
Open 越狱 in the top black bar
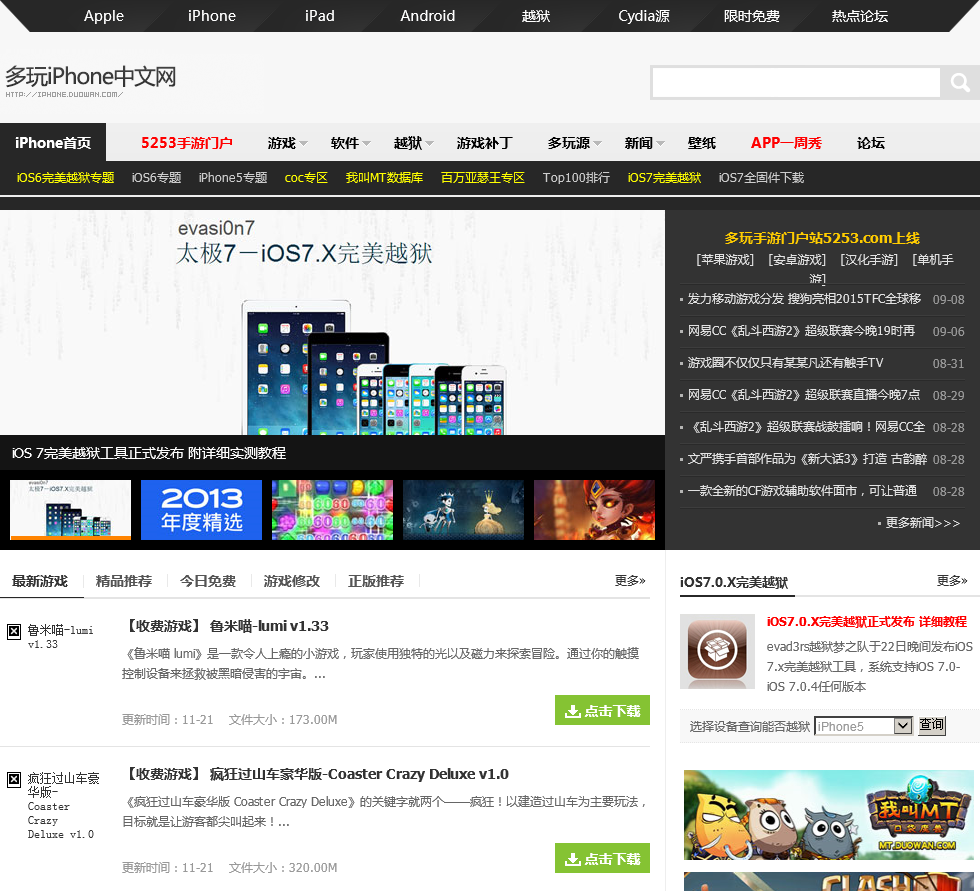[536, 16]
